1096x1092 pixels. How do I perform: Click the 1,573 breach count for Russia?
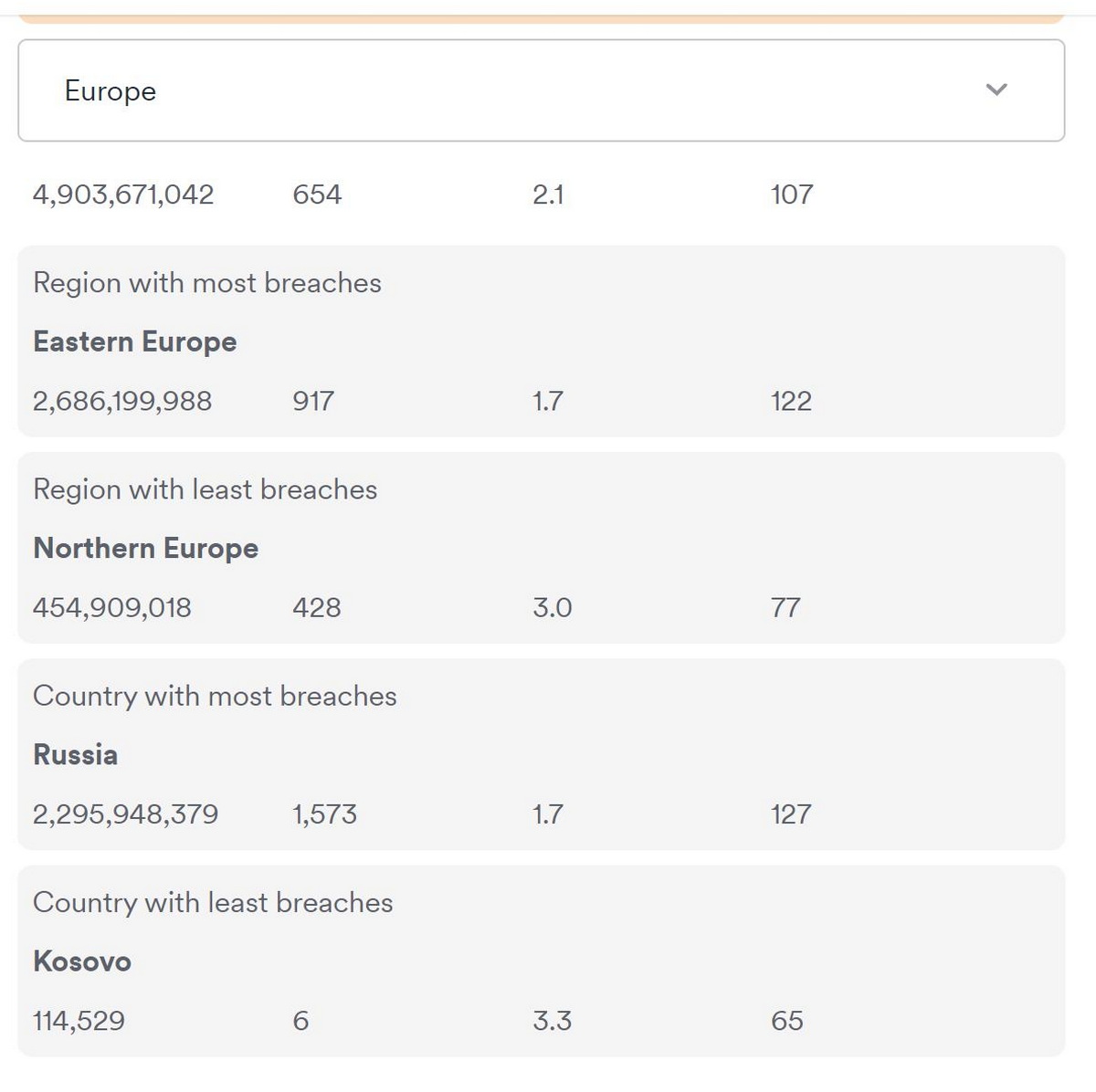324,813
